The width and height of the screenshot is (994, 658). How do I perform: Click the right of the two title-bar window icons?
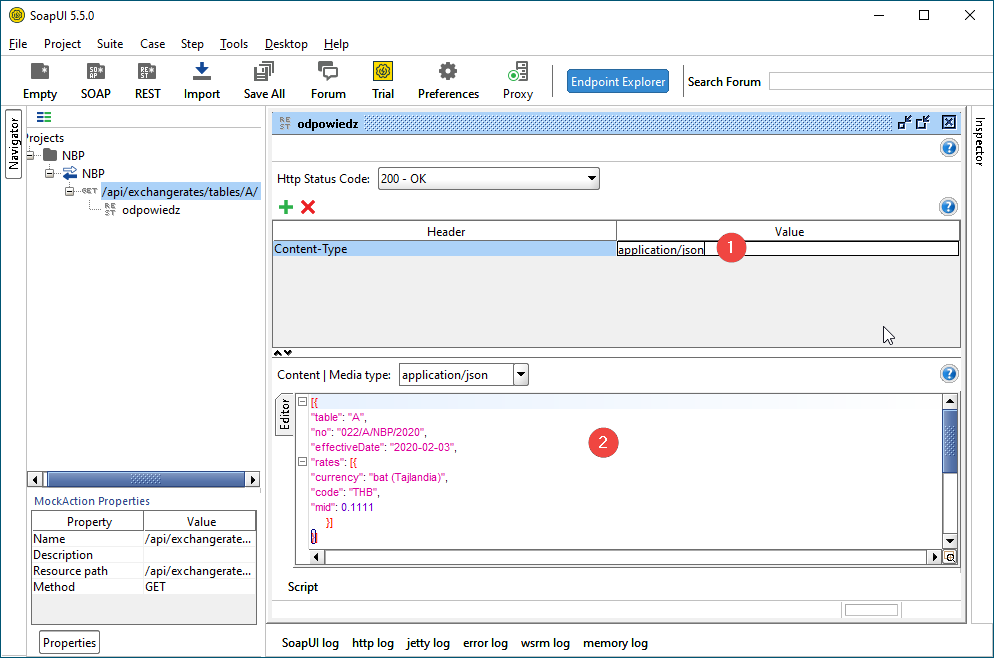(923, 122)
